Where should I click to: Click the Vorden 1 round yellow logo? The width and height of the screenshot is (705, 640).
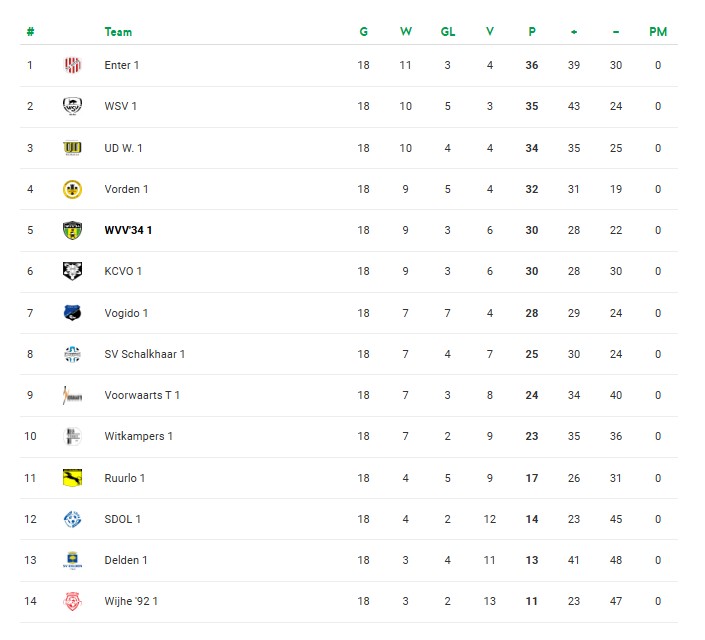click(72, 189)
